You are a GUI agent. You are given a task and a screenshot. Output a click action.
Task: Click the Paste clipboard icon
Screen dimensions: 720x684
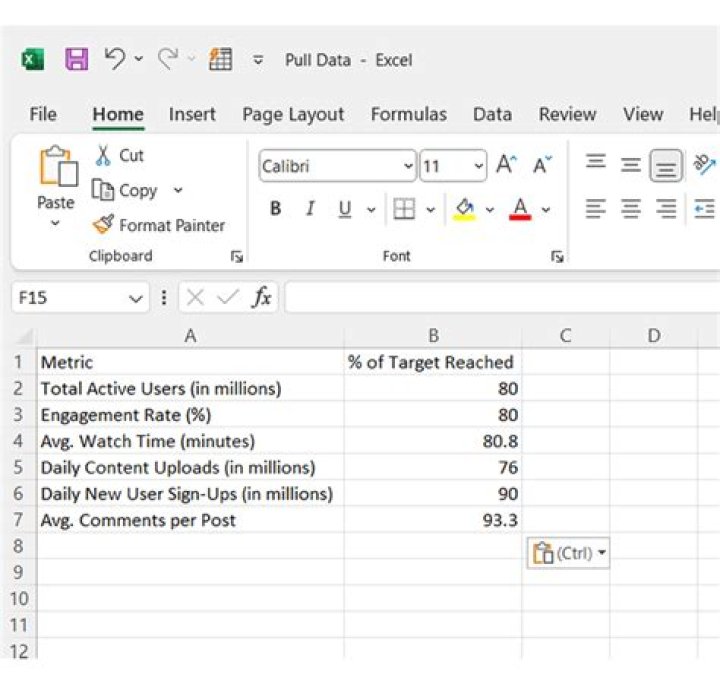pos(58,166)
